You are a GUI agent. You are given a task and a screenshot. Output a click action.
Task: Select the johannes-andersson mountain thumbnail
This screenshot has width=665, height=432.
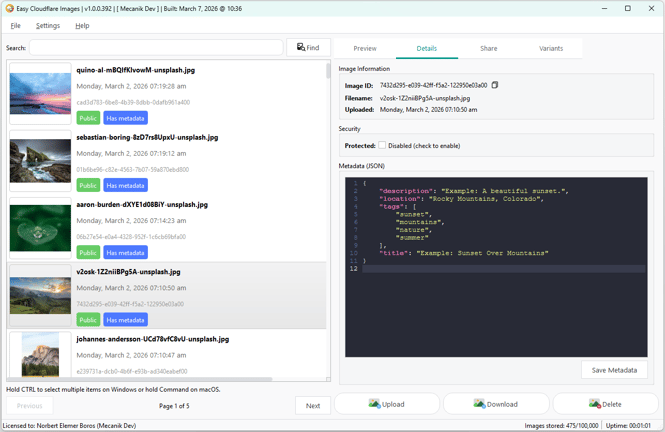[40, 354]
